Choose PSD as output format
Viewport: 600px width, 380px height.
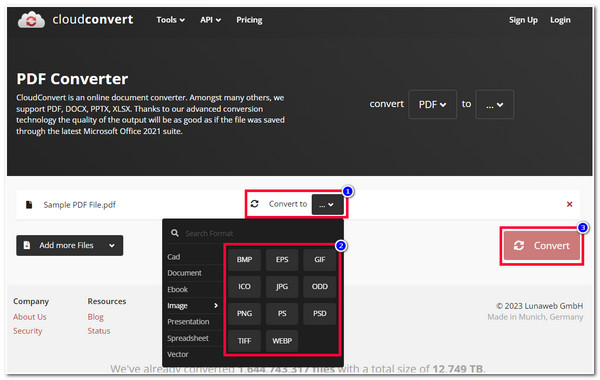[320, 314]
